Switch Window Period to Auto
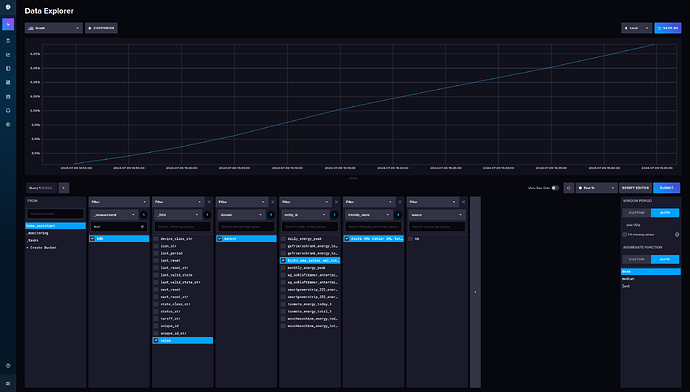Image resolution: width=690 pixels, height=392 pixels. (x=664, y=213)
